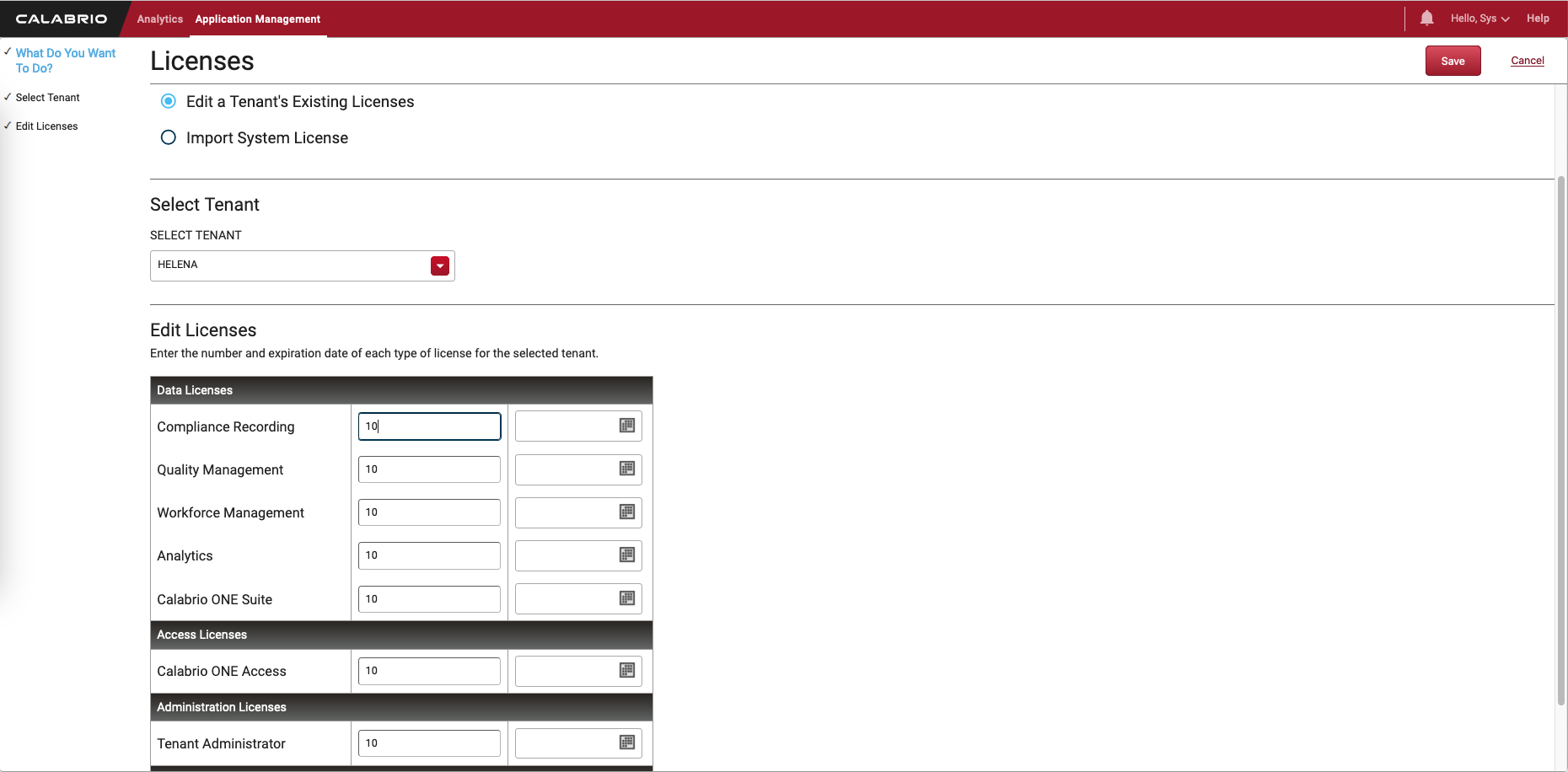
Task: Switch to the Analytics tab
Action: pyautogui.click(x=159, y=19)
